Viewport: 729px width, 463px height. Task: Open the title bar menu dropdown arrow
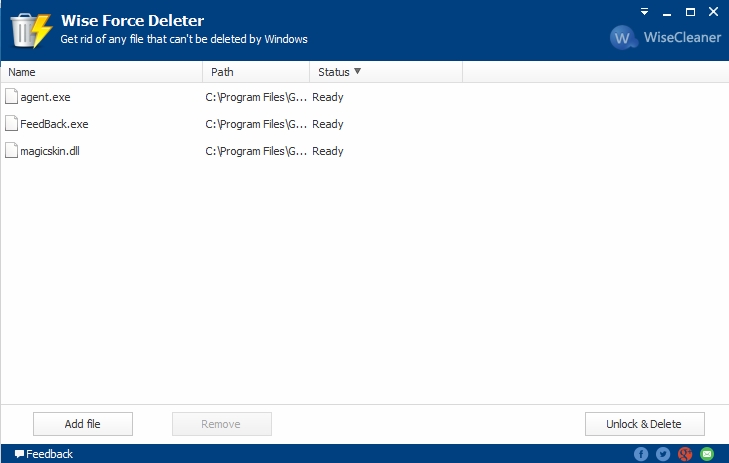point(644,12)
